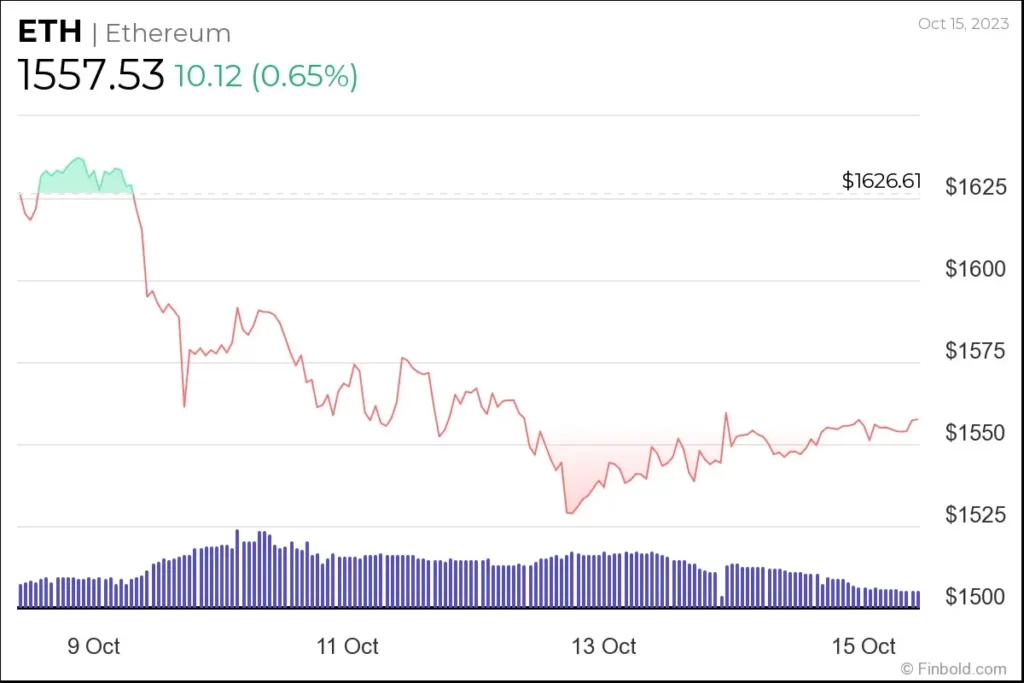
Task: Click the $1625 price axis label
Action: click(x=975, y=187)
